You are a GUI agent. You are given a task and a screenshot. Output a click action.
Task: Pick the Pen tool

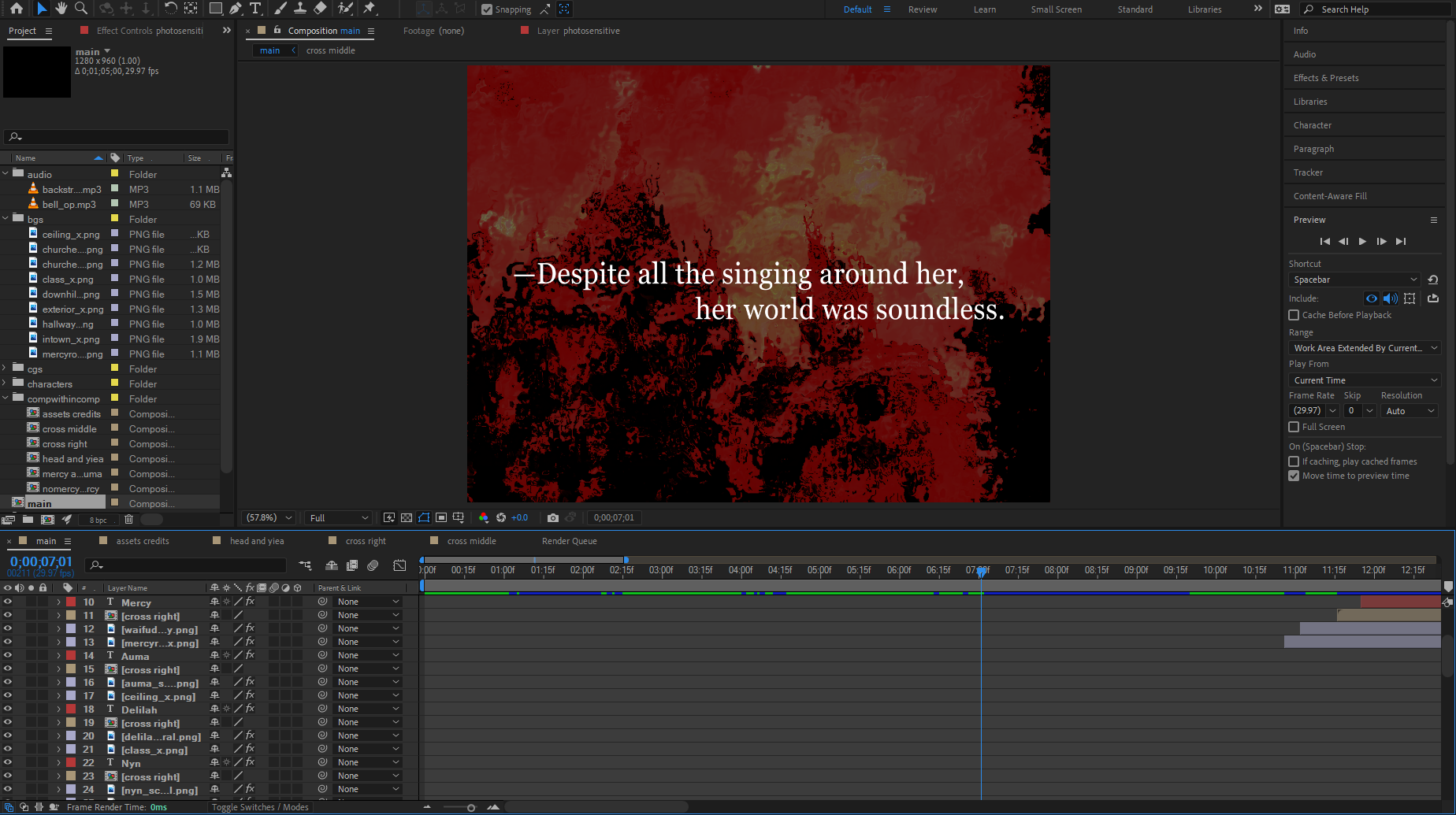[236, 9]
